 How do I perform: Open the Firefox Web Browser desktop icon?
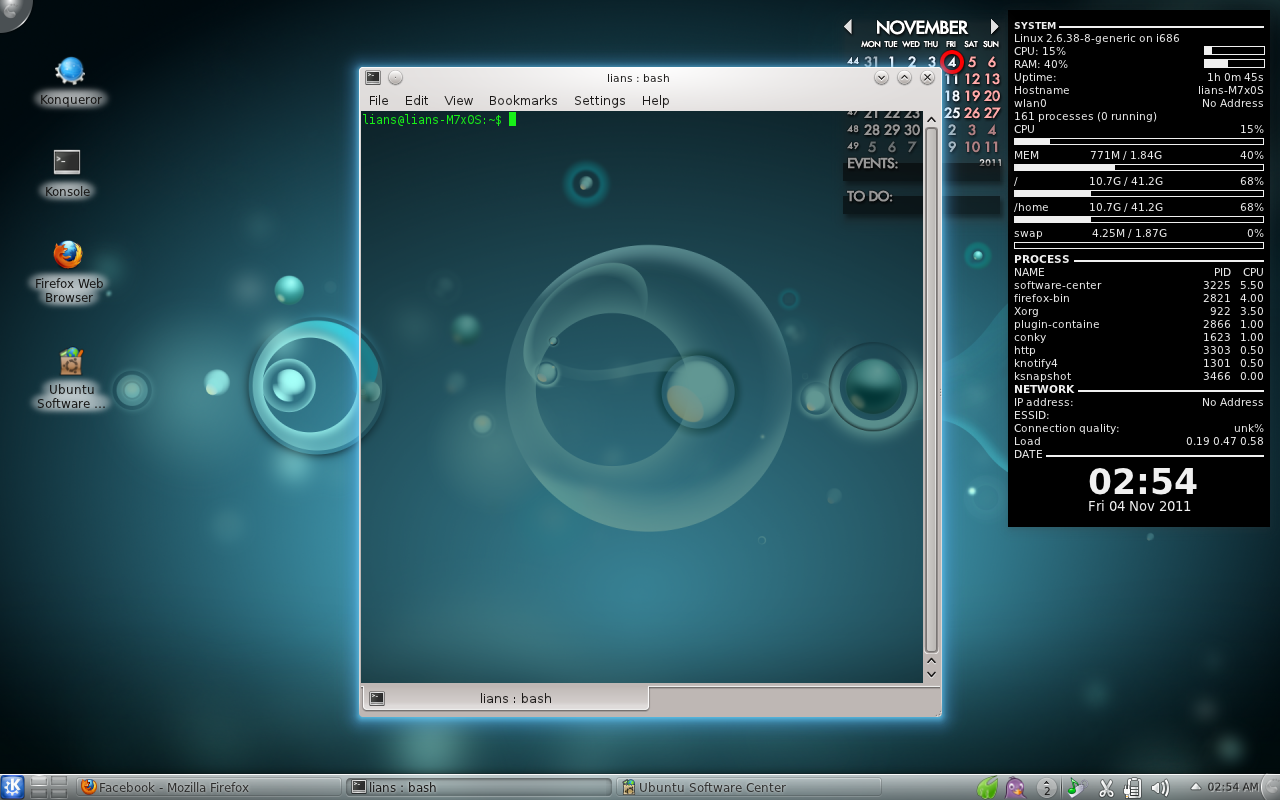click(x=68, y=269)
